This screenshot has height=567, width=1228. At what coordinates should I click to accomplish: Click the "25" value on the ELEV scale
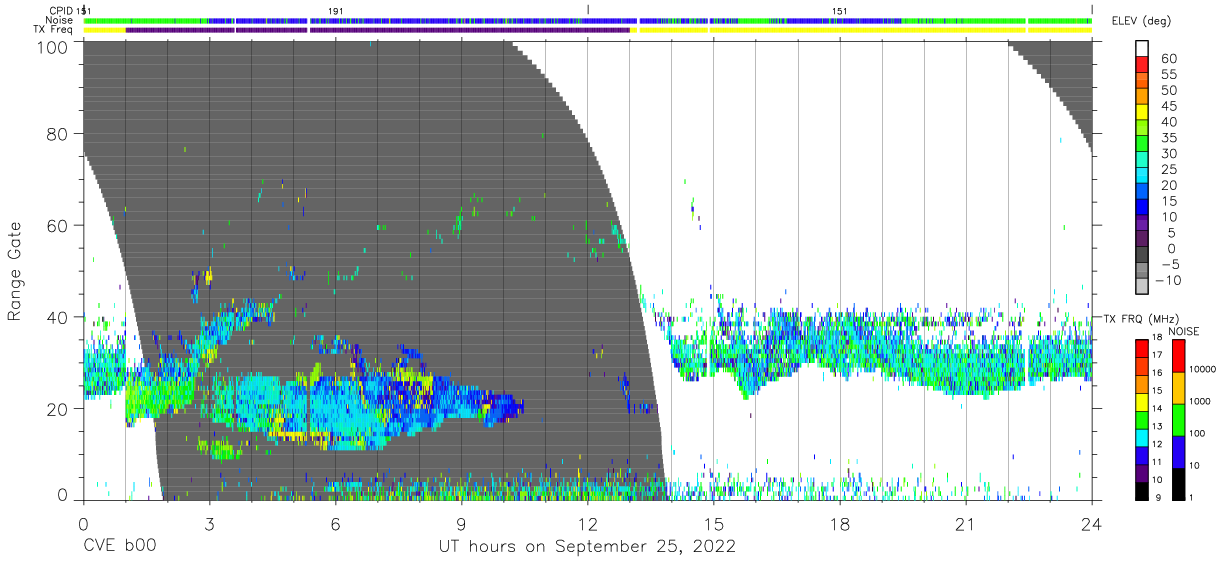point(1169,170)
